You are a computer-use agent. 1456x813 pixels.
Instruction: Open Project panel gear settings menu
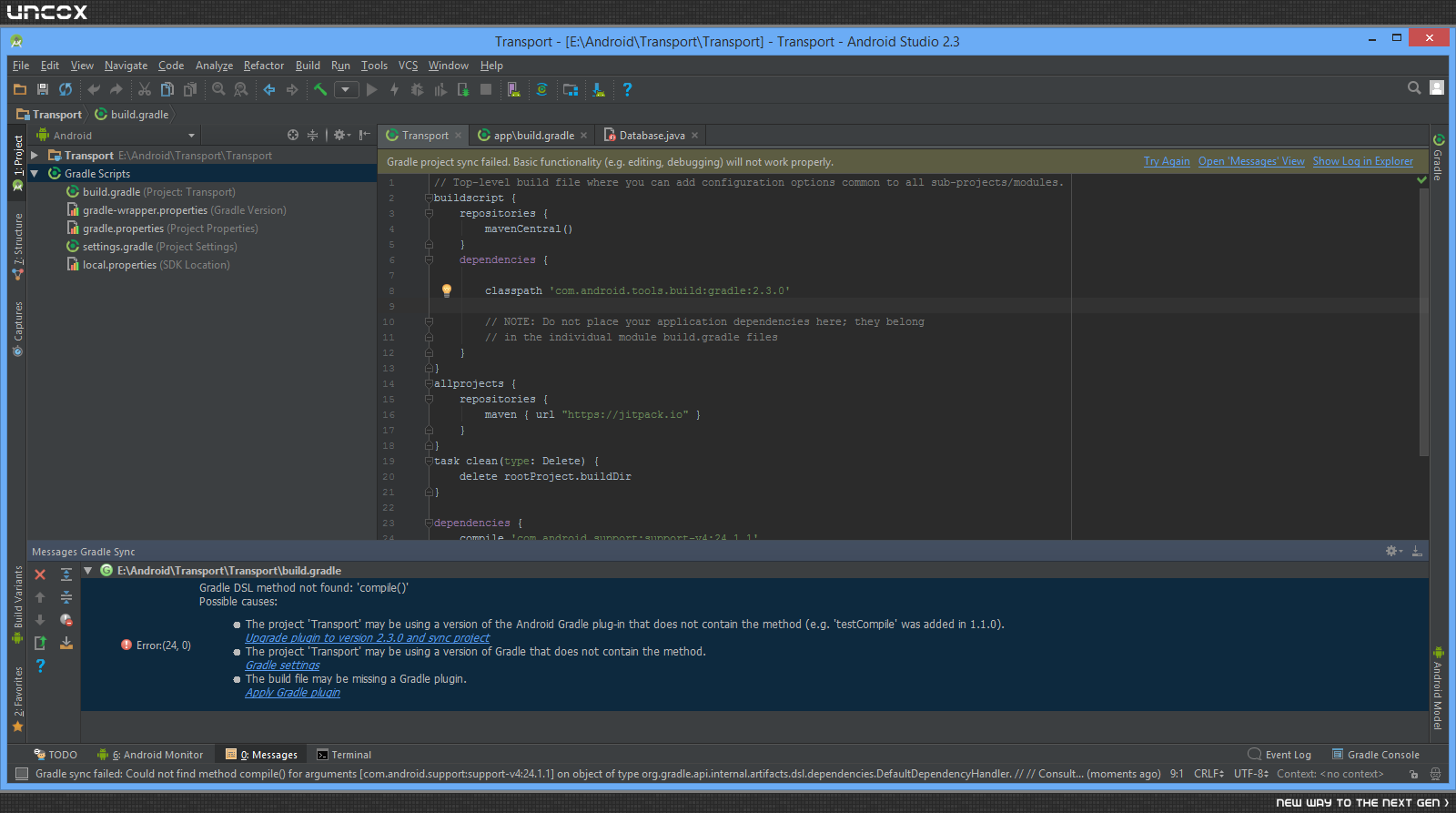[x=341, y=135]
